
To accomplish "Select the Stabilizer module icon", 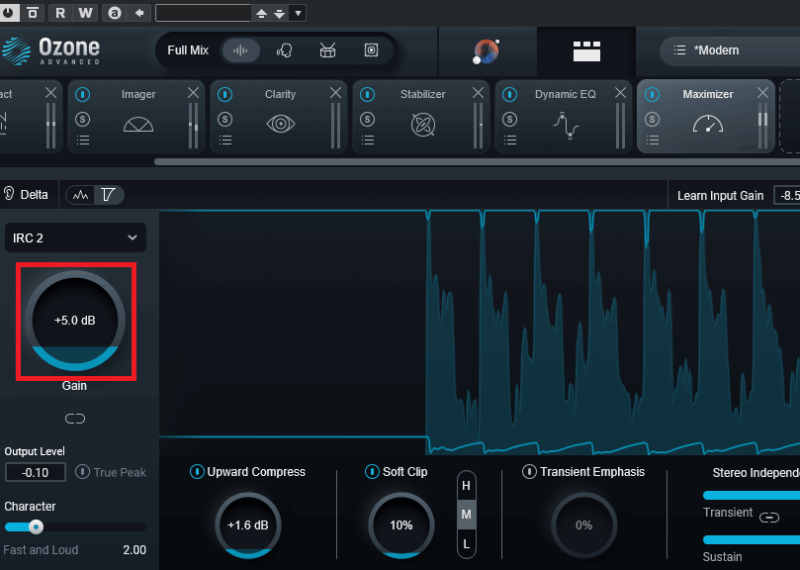I will click(x=423, y=125).
